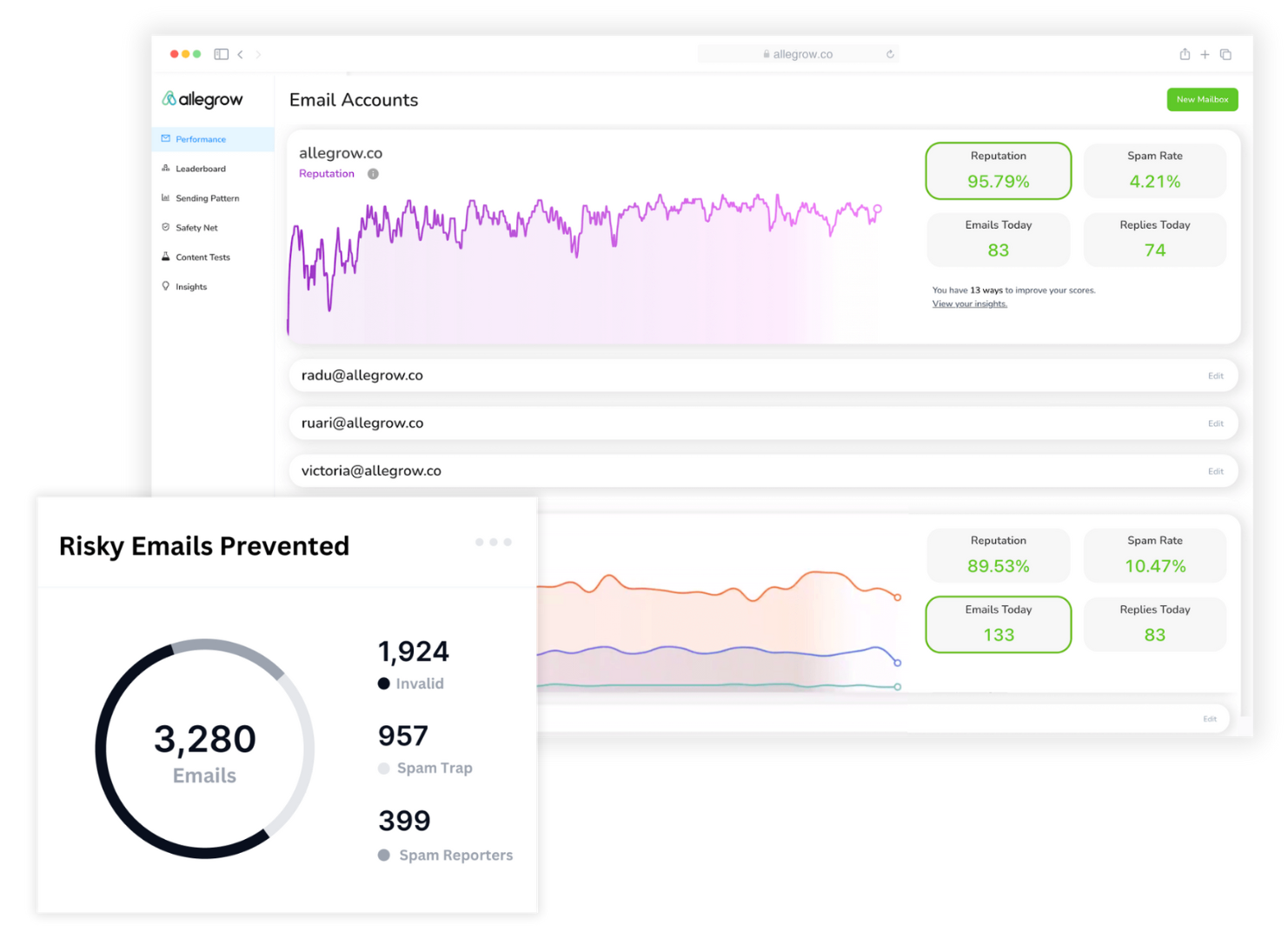1288x932 pixels.
Task: Click the Sending Pattern chart icon
Action: (166, 197)
